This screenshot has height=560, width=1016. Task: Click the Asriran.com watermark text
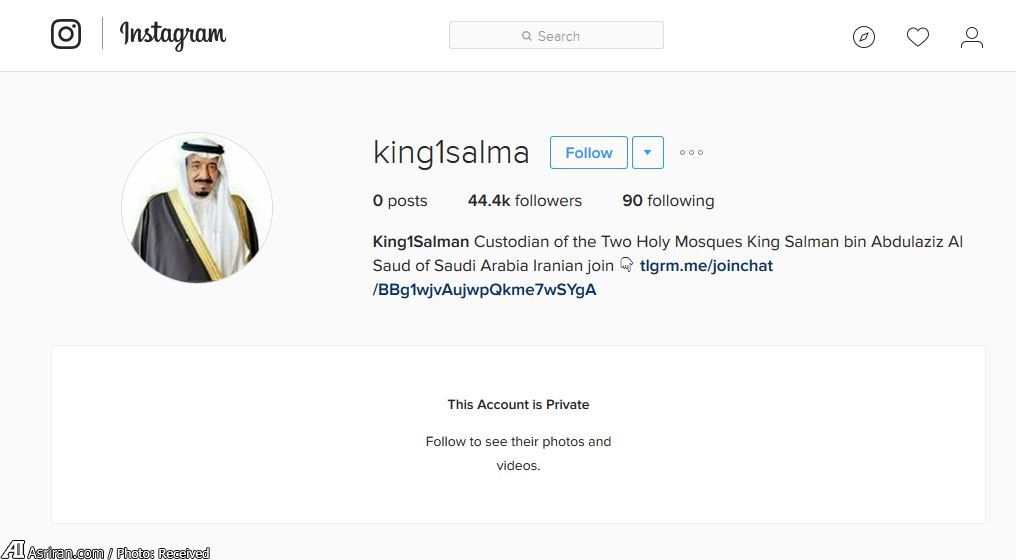point(65,553)
